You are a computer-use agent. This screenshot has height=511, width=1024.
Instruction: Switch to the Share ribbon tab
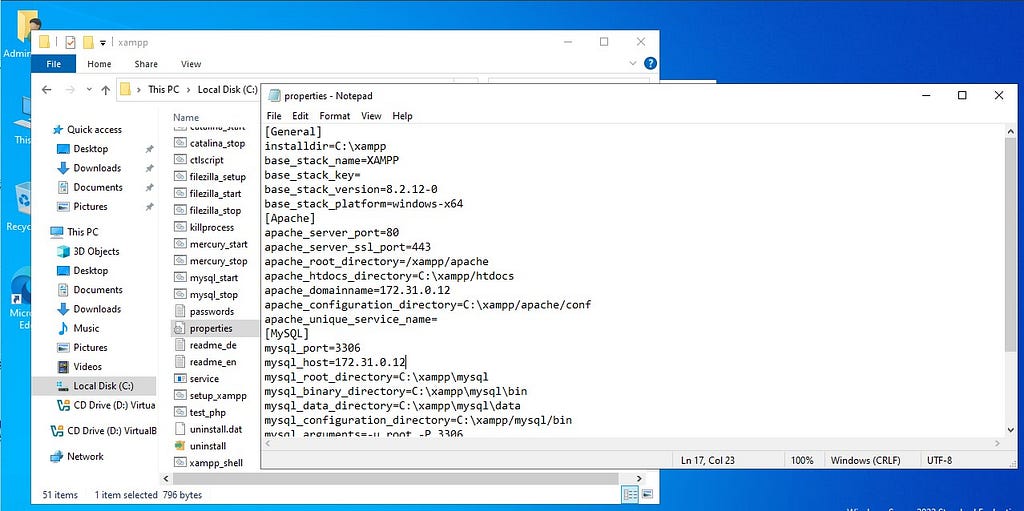coord(146,64)
